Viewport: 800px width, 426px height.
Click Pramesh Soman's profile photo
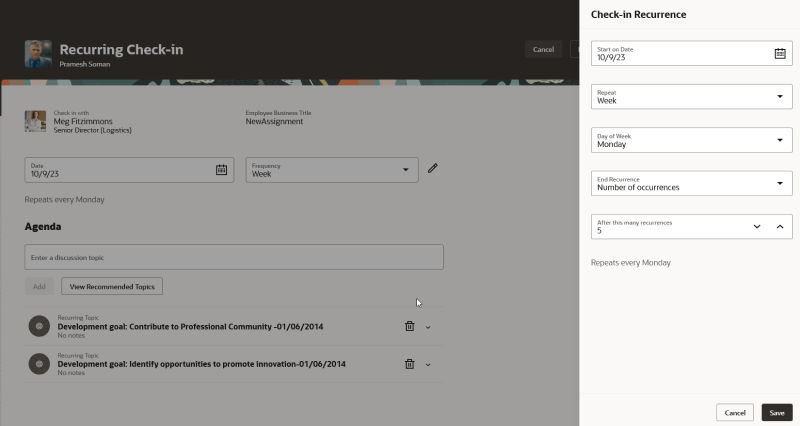(x=38, y=54)
